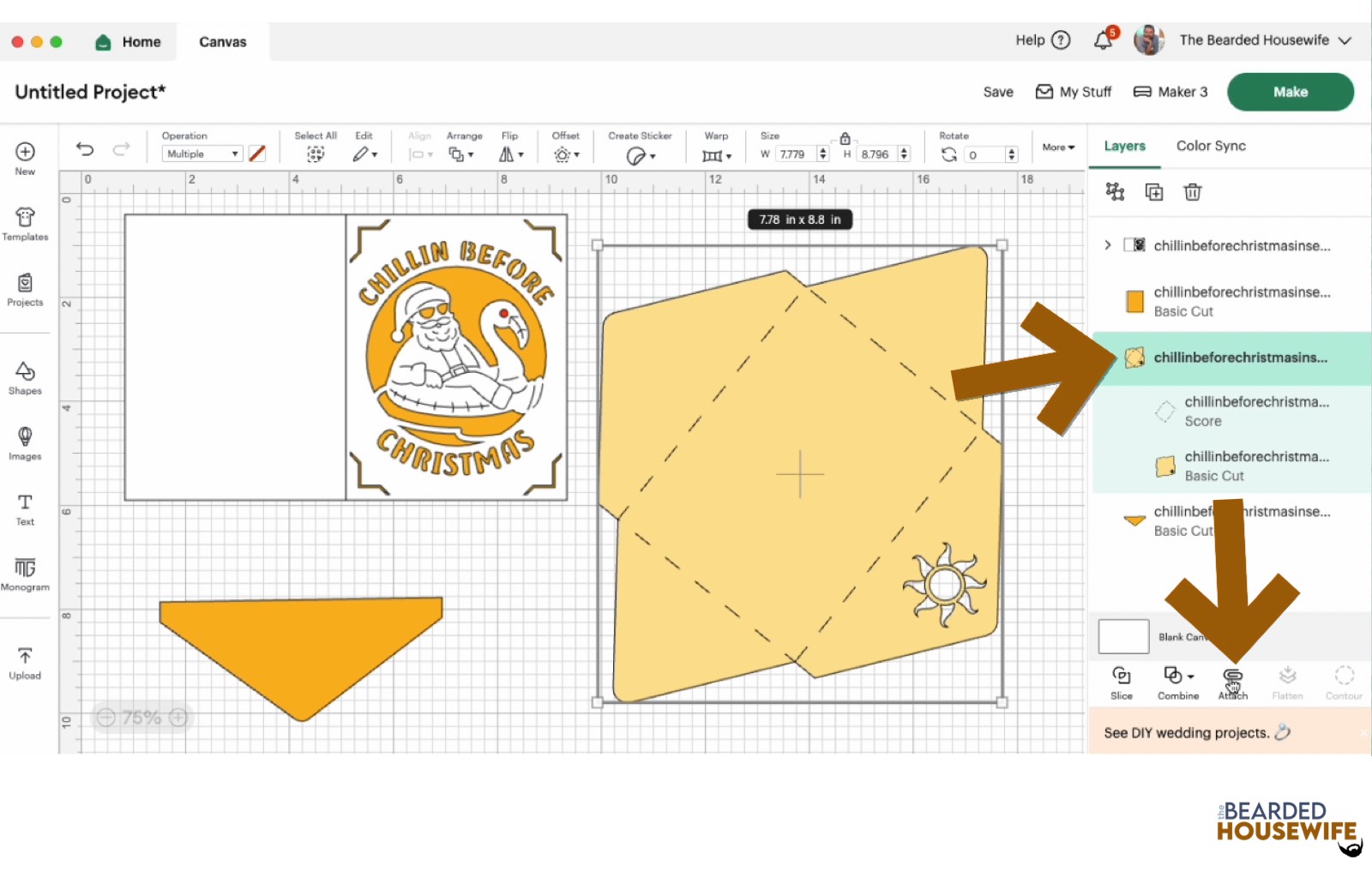The height and width of the screenshot is (872, 1372).
Task: Open the notifications bell
Action: (x=1104, y=39)
